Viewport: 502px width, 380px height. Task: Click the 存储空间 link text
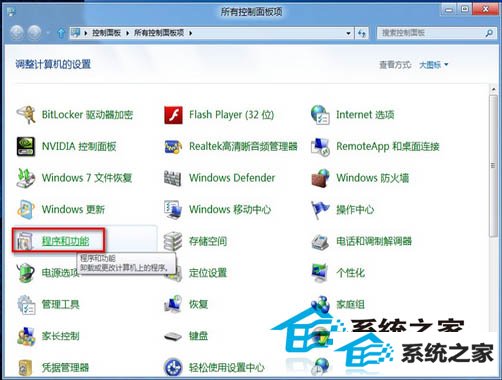click(208, 241)
